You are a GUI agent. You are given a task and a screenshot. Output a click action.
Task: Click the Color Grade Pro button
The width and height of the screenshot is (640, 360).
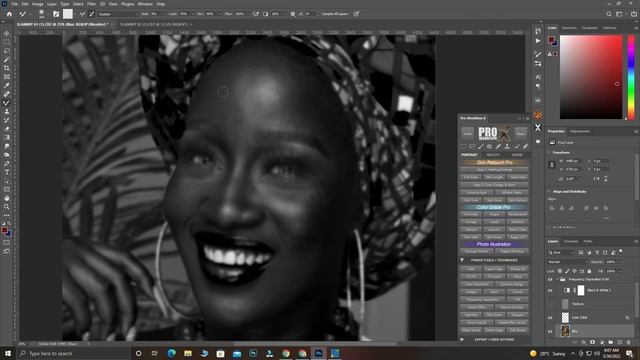494,207
